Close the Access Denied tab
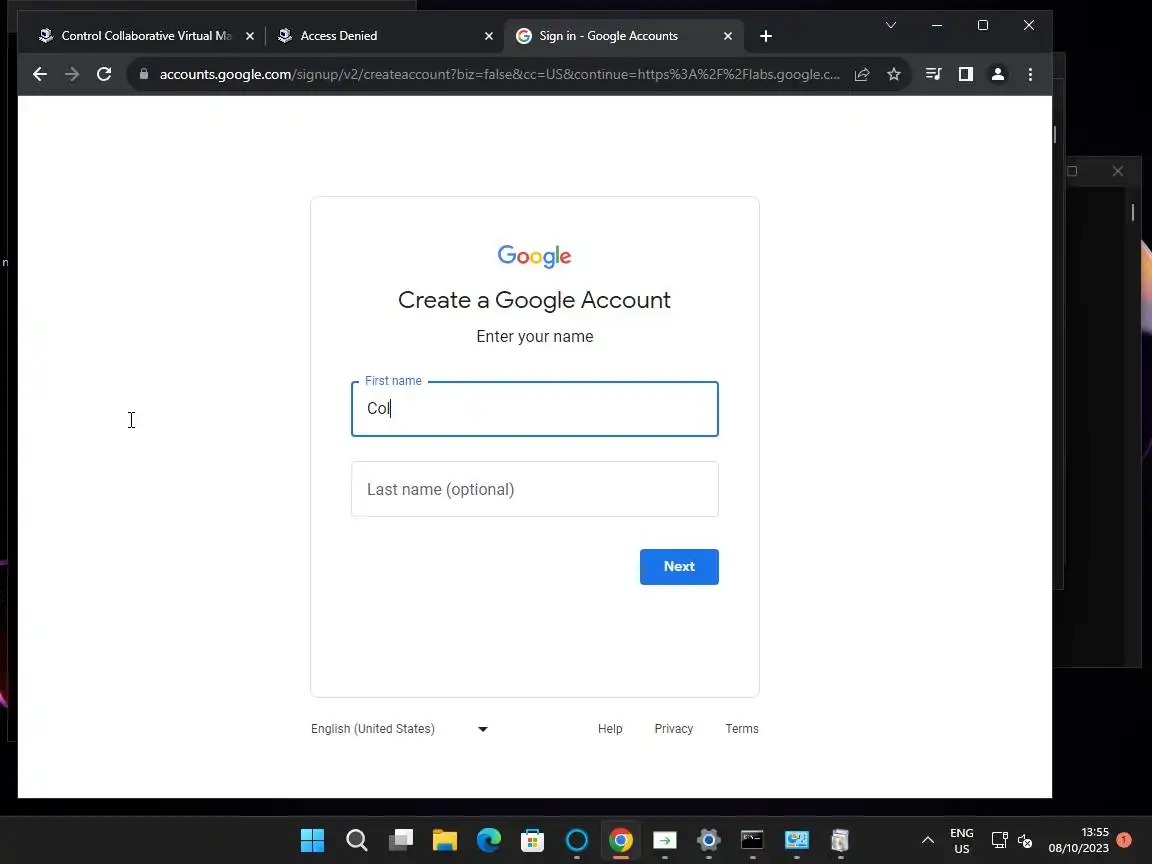The width and height of the screenshot is (1152, 864). (x=489, y=36)
